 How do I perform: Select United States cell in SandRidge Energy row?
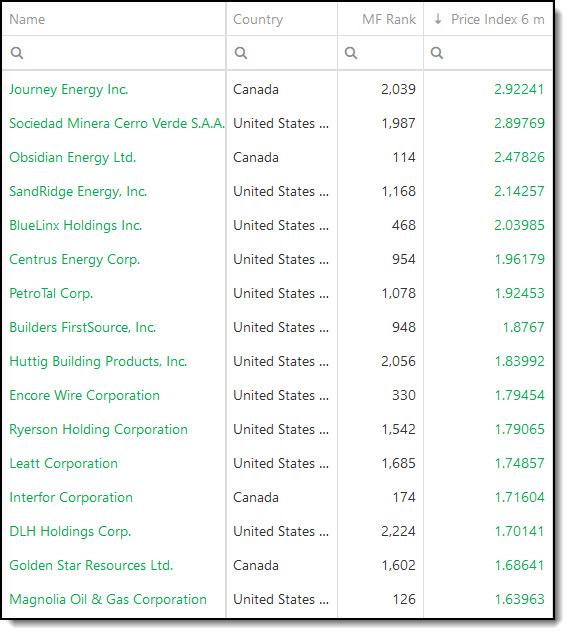tap(281, 192)
